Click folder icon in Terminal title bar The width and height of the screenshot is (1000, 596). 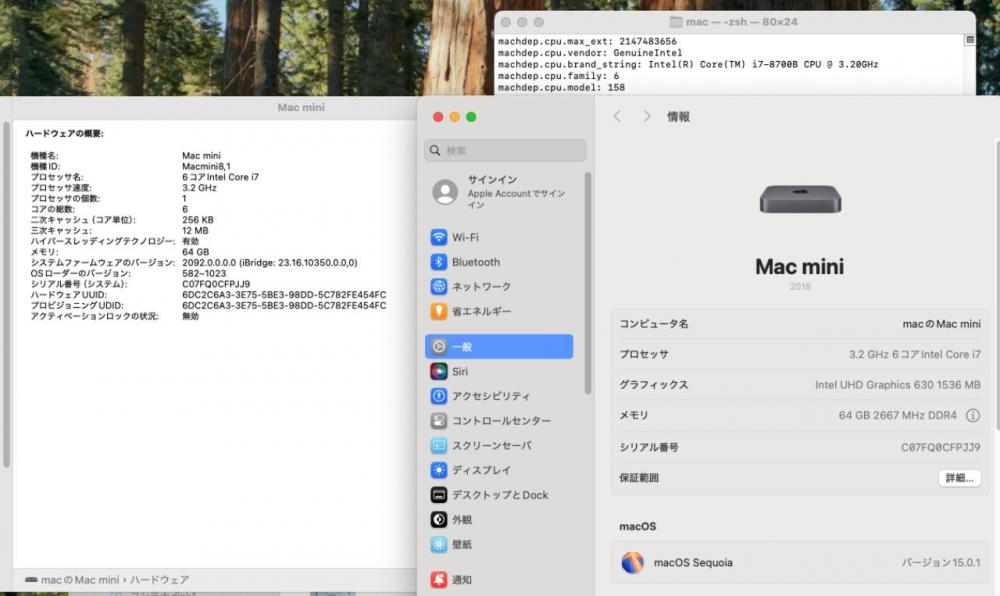(x=675, y=22)
